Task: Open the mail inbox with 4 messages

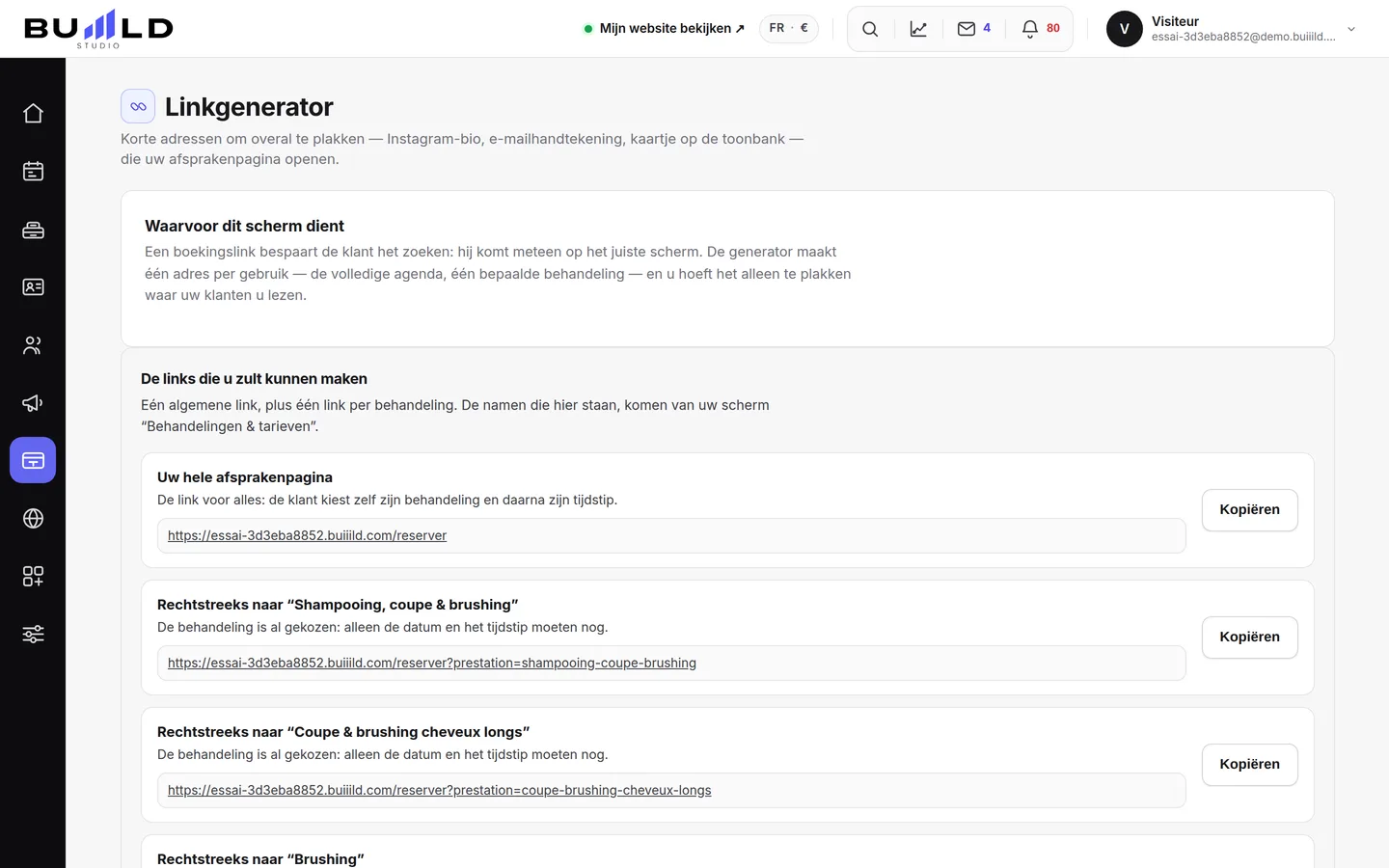Action: [973, 29]
